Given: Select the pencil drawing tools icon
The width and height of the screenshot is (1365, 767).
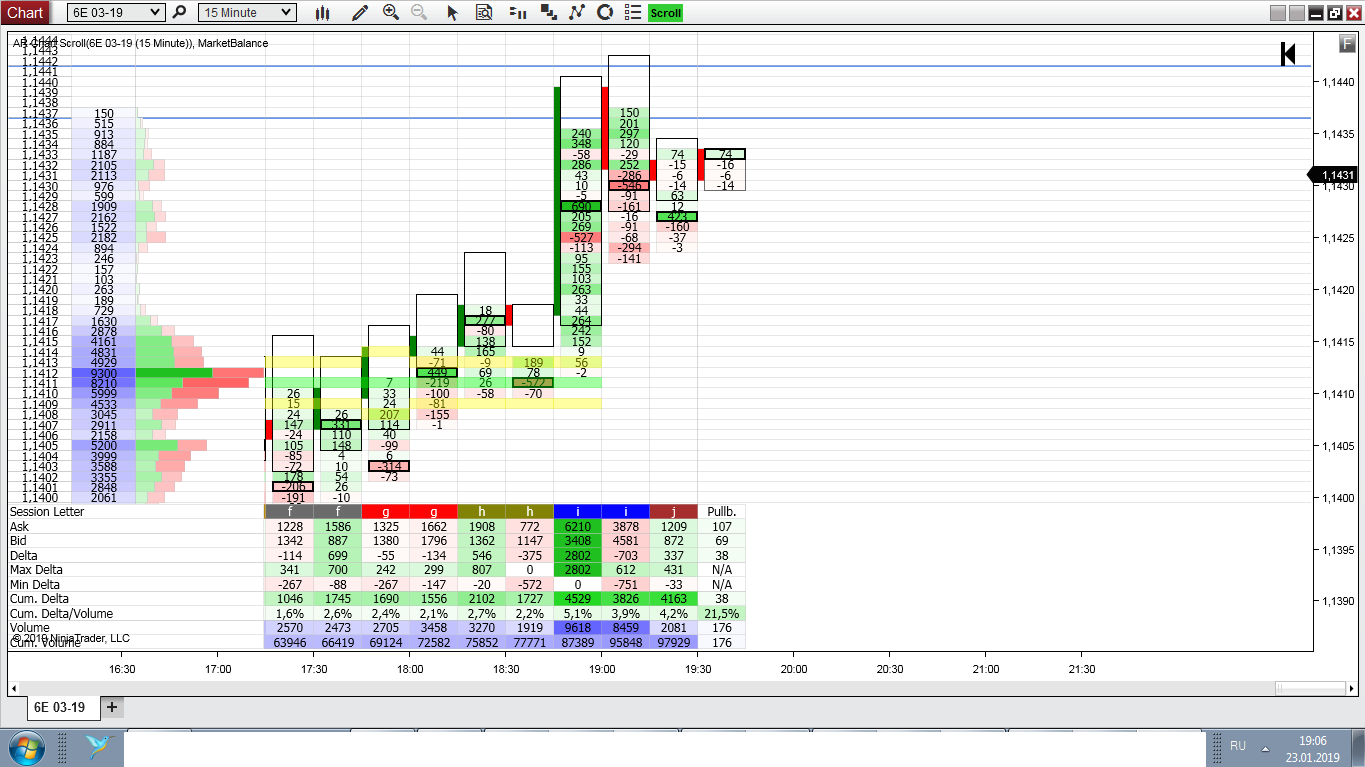Looking at the screenshot, I should point(360,13).
